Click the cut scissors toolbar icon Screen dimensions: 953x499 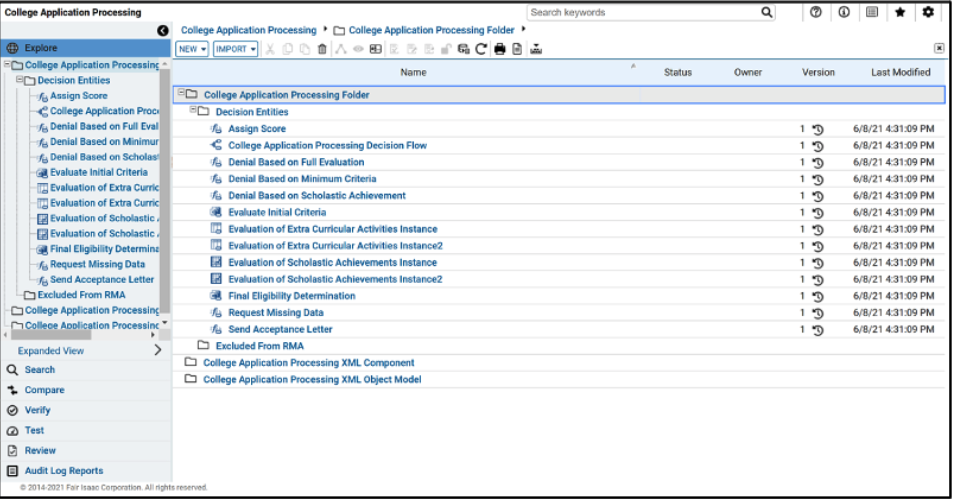(270, 49)
